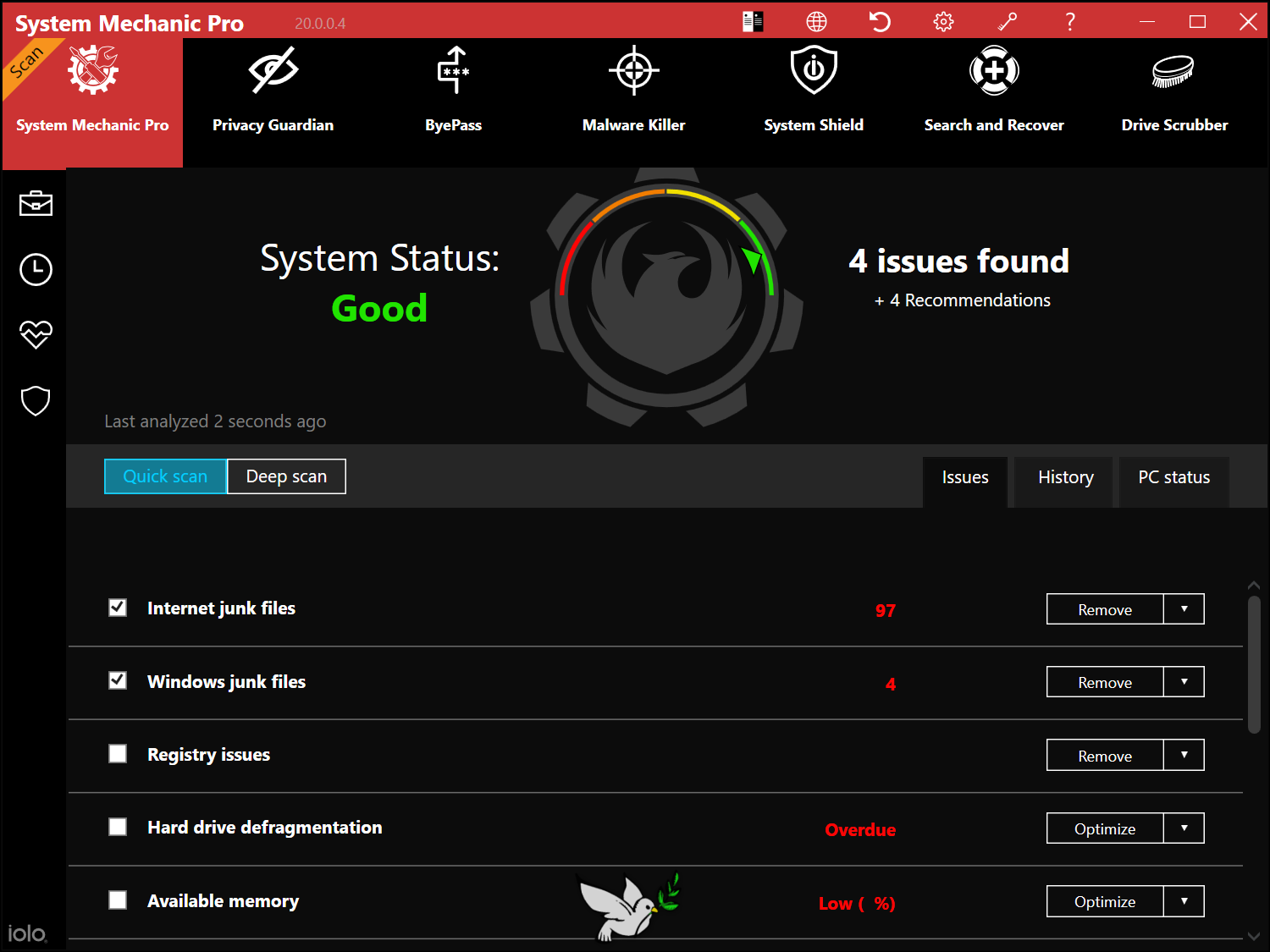
Task: Select Quick scan mode
Action: [165, 476]
